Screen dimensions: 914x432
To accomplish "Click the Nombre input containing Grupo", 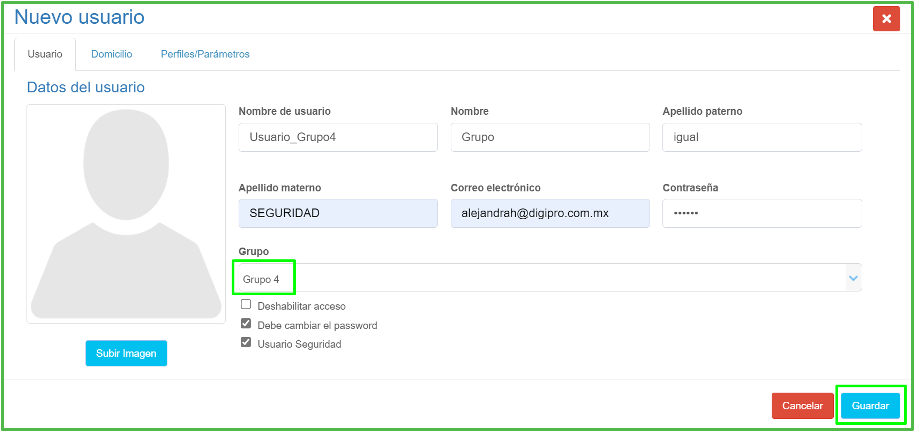I will point(550,137).
